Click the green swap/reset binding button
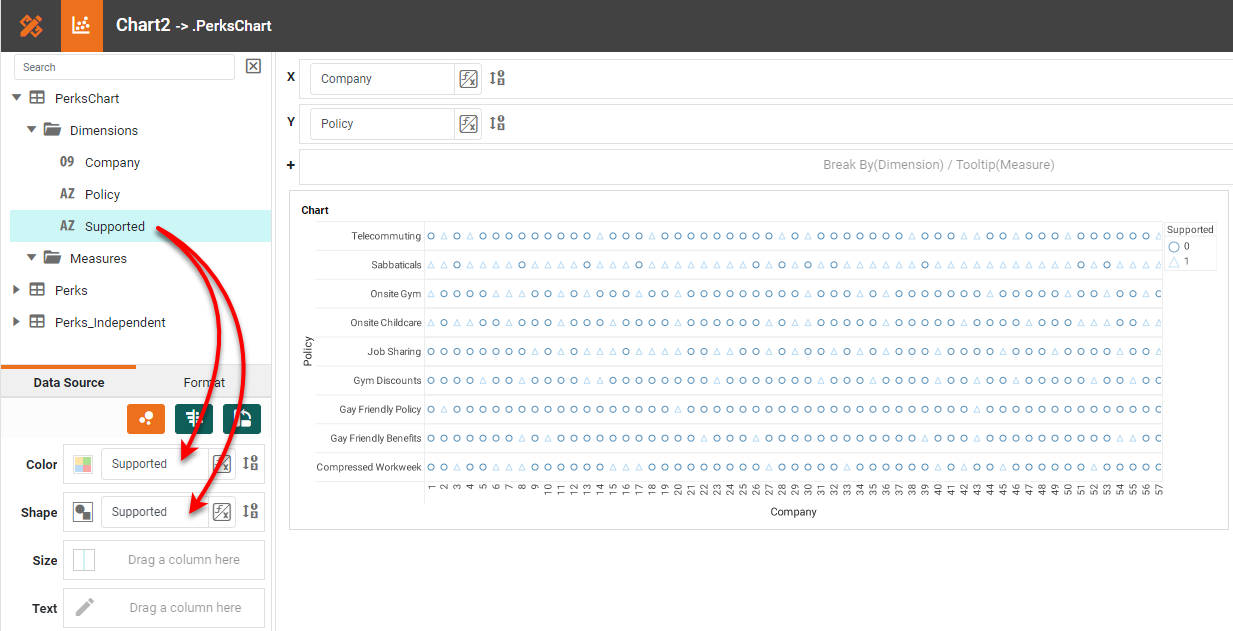This screenshot has width=1233, height=631. tap(242, 419)
